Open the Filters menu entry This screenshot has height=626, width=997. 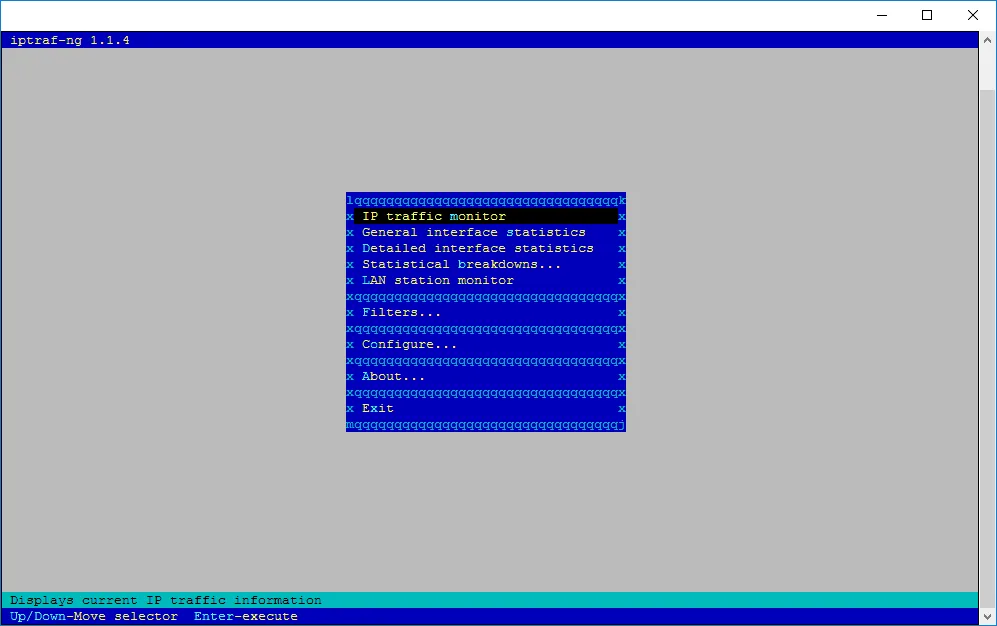486,313
